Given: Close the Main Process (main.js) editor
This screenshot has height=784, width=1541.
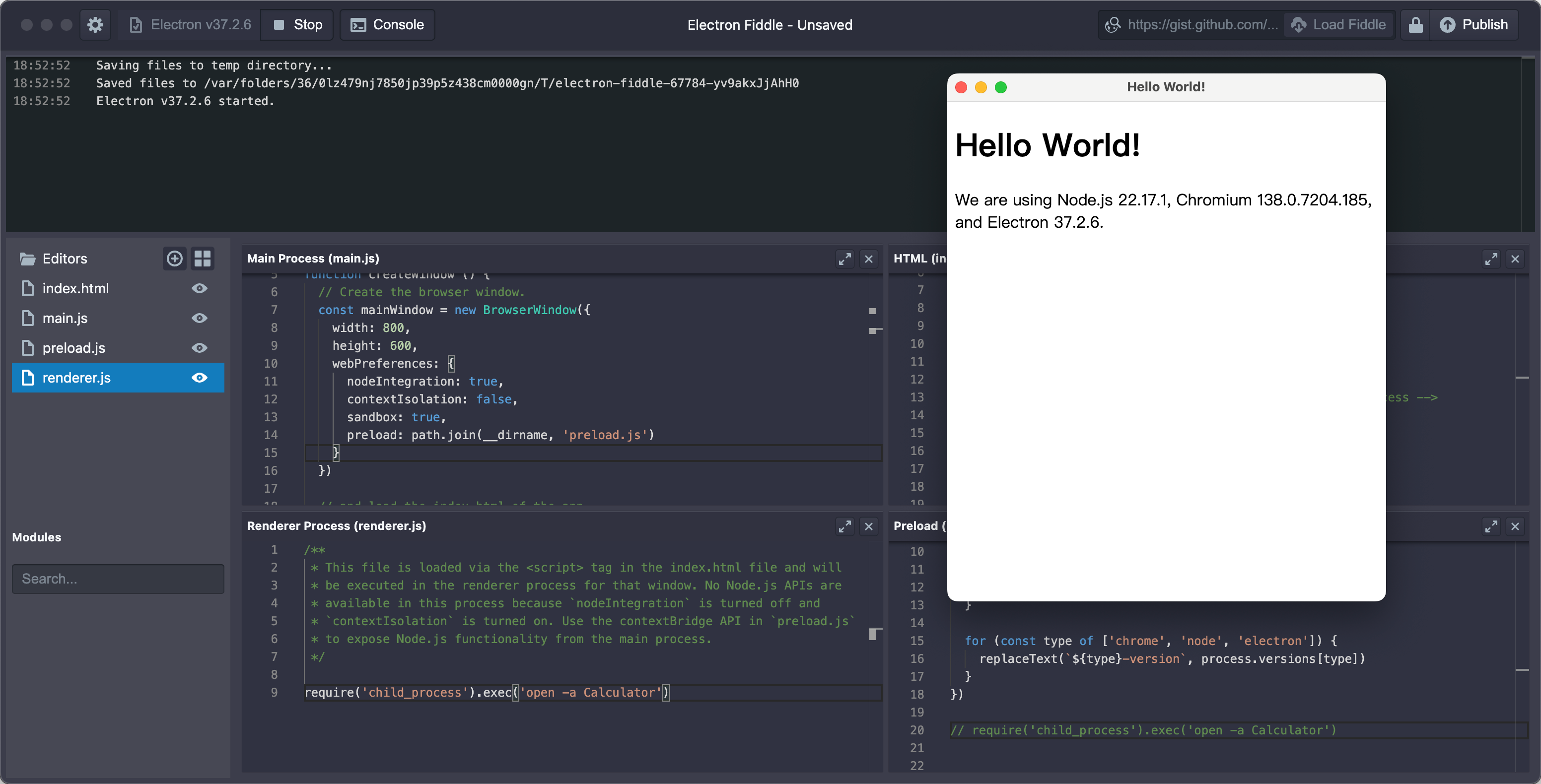Looking at the screenshot, I should tap(869, 259).
